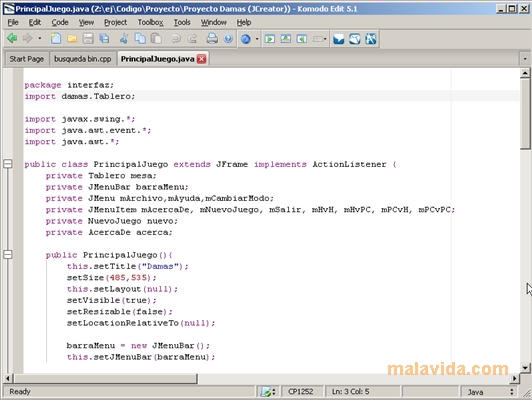The height and width of the screenshot is (400, 532).
Task: Open the syntax checking status icon
Action: (268, 392)
